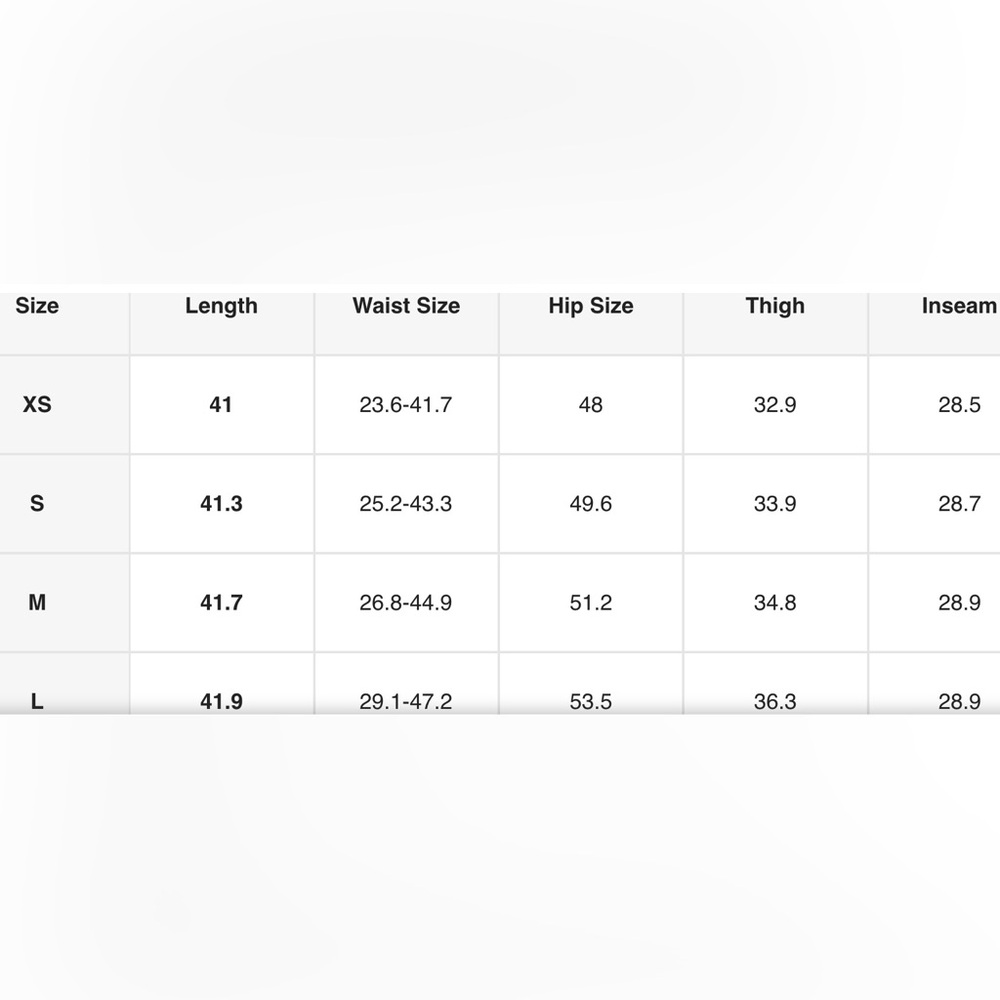This screenshot has width=1000, height=1000.
Task: Select the Waist Size column header
Action: coord(406,306)
